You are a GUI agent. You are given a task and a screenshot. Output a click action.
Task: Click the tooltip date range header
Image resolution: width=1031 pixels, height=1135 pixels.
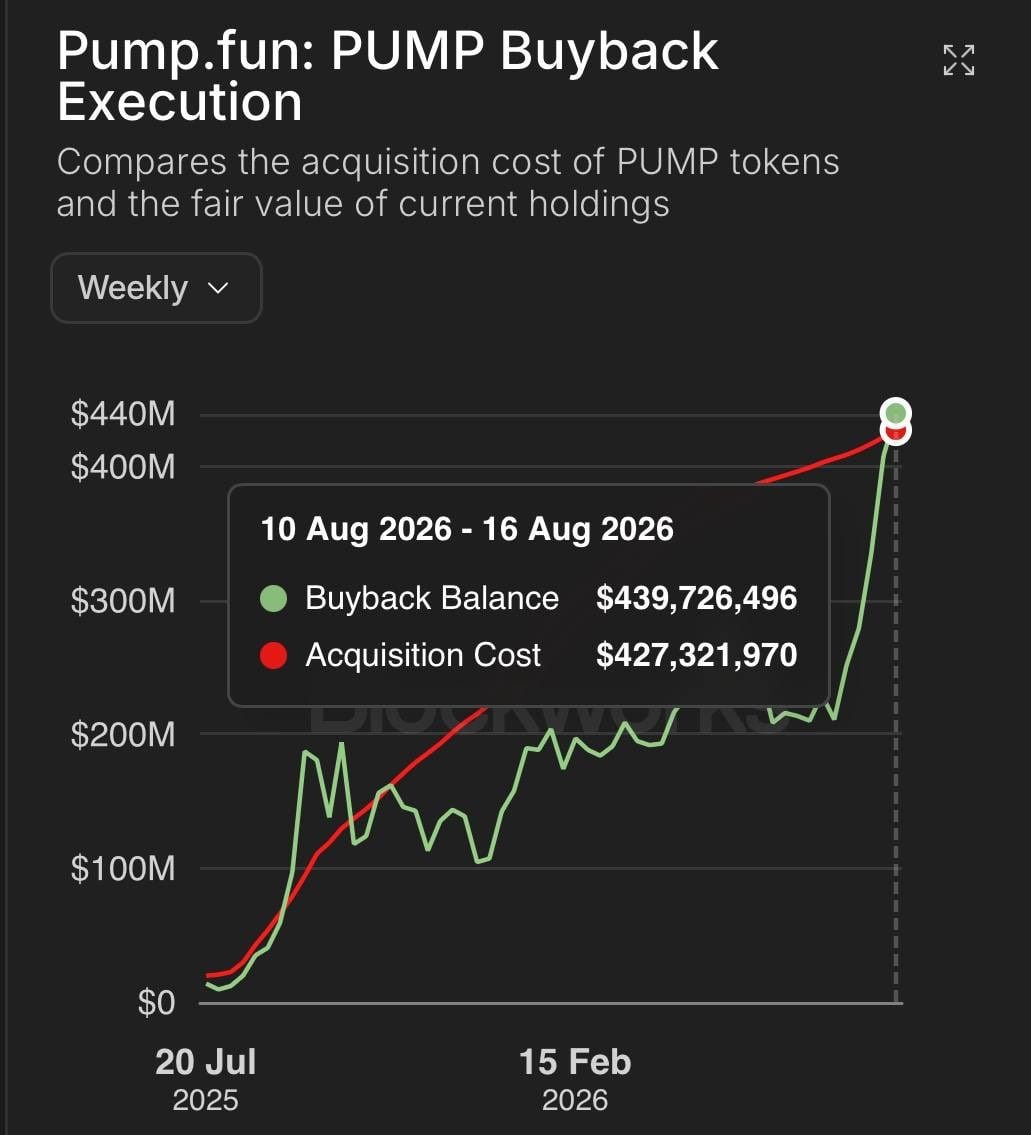click(467, 529)
